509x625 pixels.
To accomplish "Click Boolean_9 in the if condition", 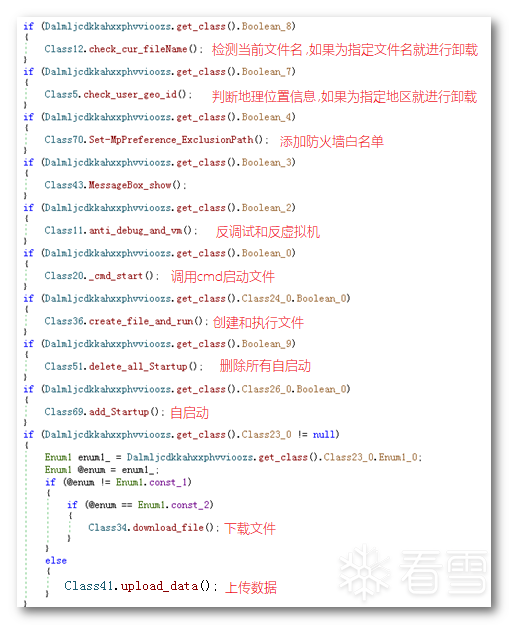I will (267, 344).
